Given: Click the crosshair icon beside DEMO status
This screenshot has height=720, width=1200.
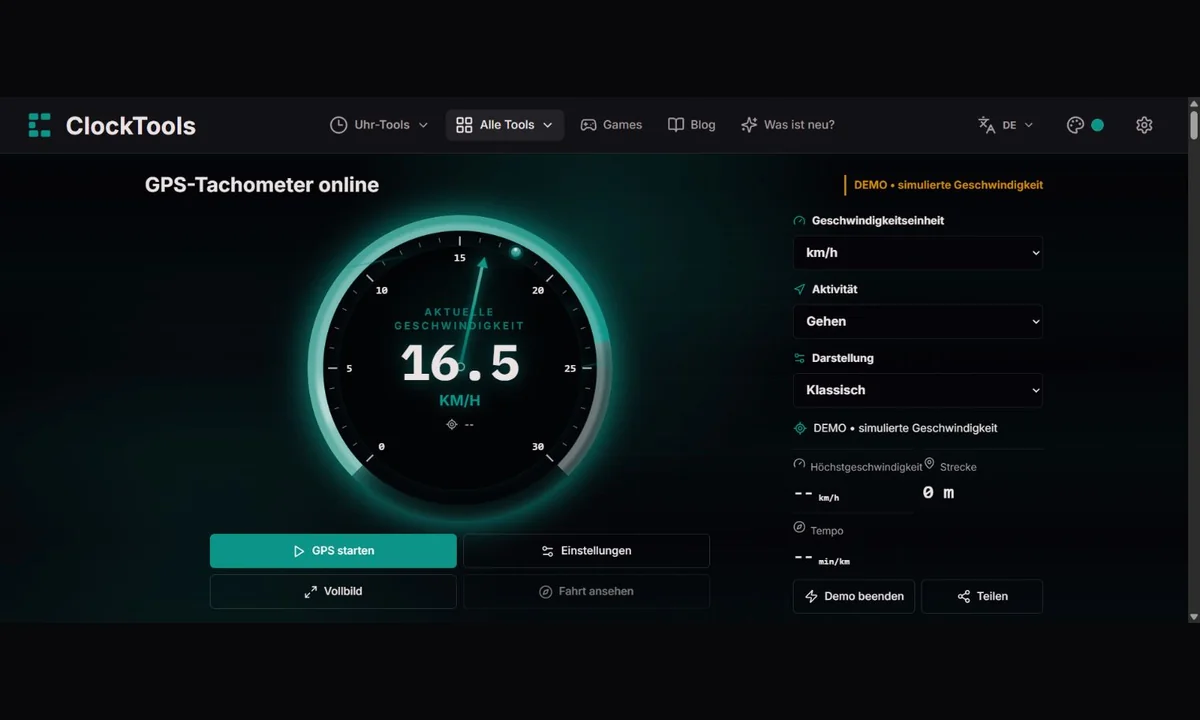Looking at the screenshot, I should coord(800,428).
